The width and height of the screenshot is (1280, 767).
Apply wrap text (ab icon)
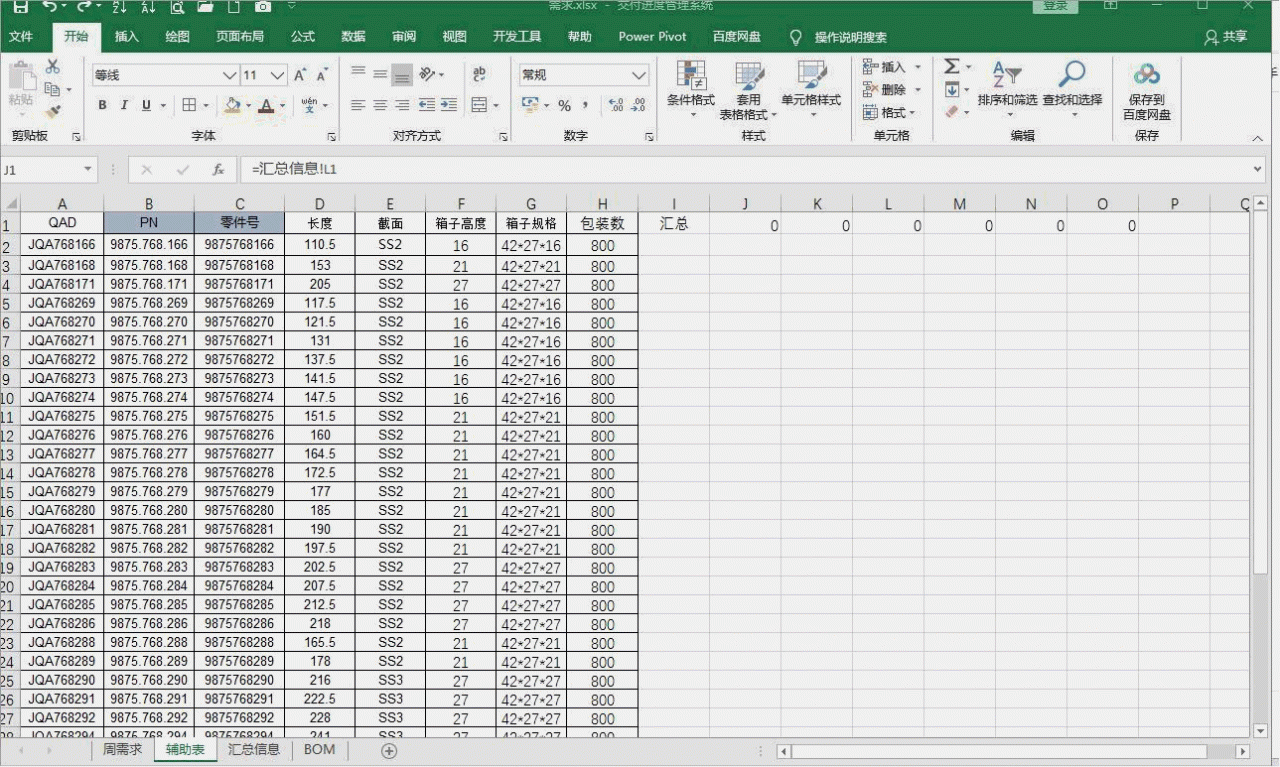tap(479, 74)
